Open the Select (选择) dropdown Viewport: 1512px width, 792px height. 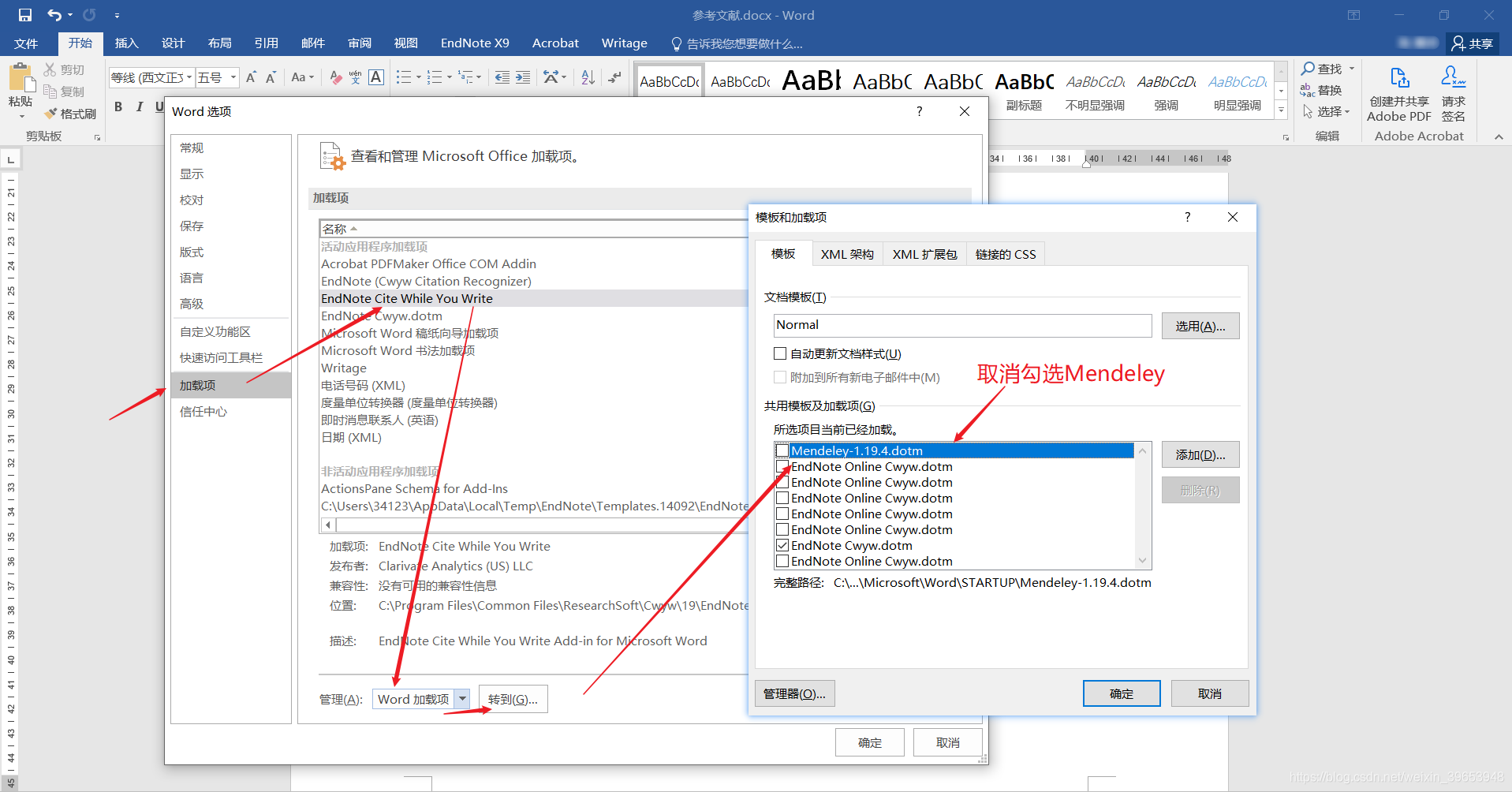click(1325, 112)
